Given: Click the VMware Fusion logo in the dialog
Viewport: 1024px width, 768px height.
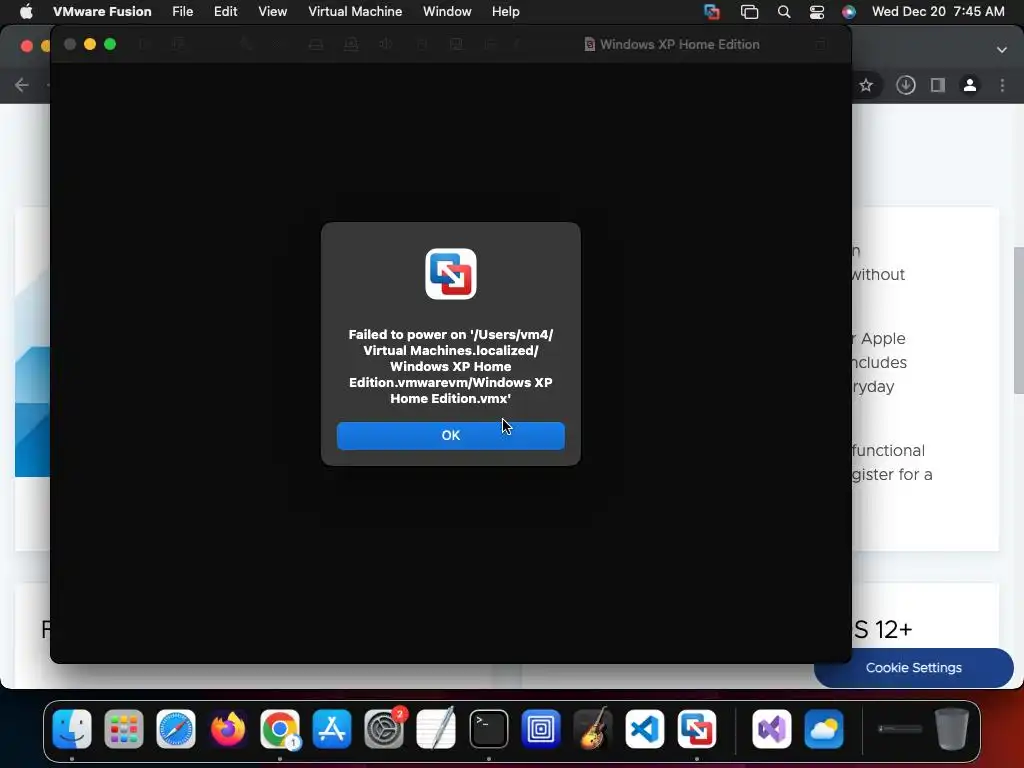Looking at the screenshot, I should 451,274.
